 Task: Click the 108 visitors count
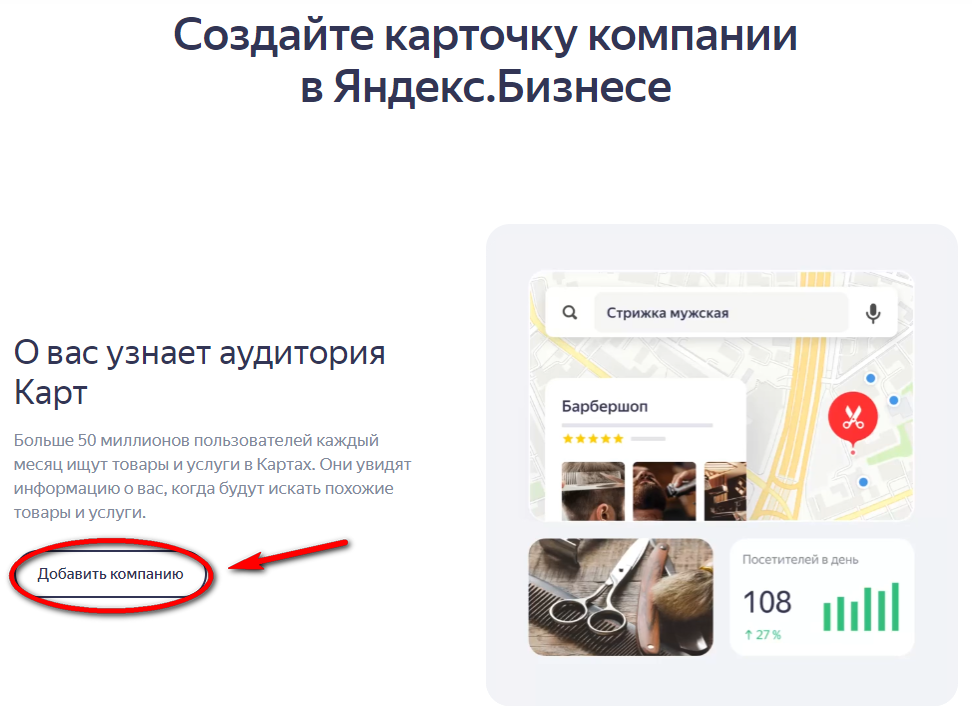point(767,603)
